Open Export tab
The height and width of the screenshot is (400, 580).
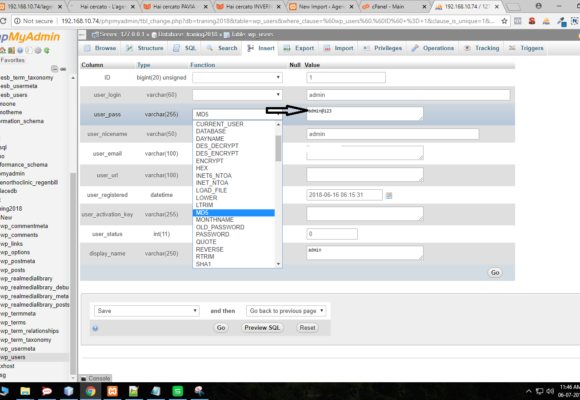(299, 48)
